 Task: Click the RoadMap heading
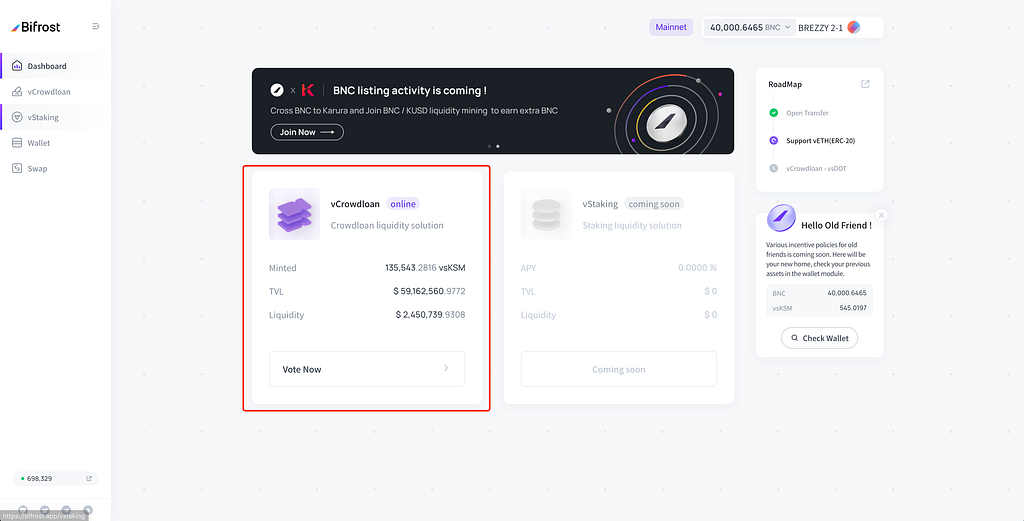[x=785, y=84]
